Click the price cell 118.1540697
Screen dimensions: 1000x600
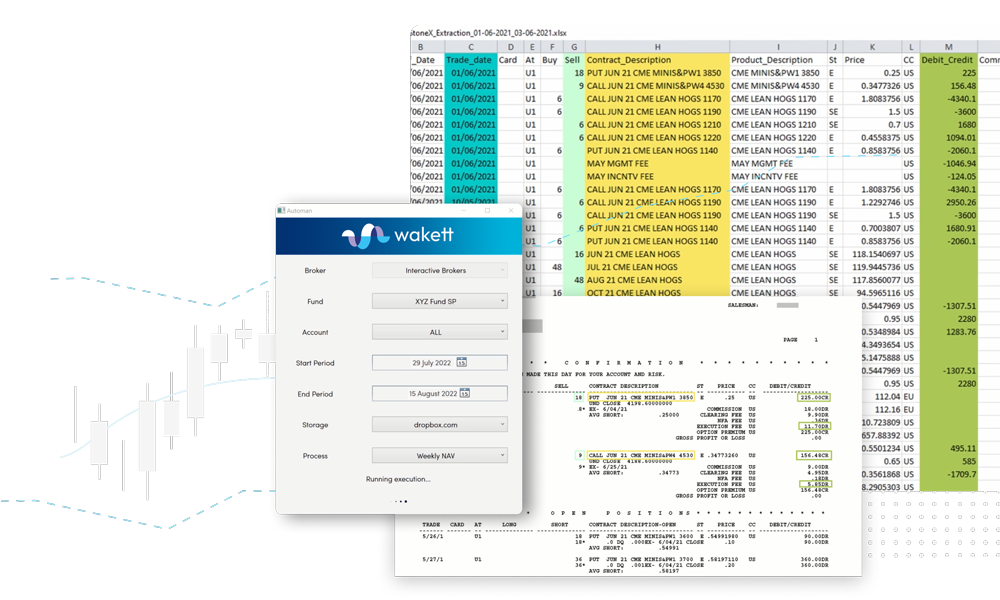pos(872,254)
